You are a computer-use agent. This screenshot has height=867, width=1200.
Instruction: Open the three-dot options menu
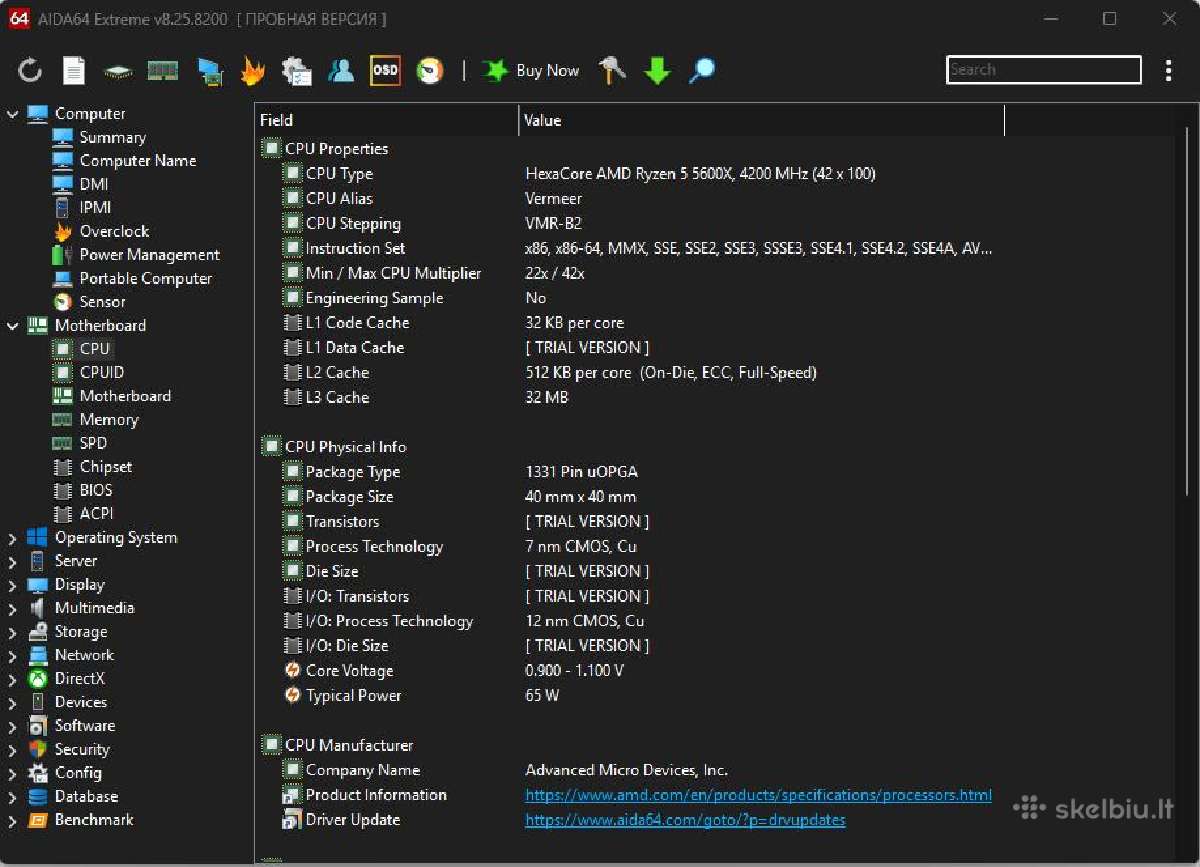click(1168, 70)
